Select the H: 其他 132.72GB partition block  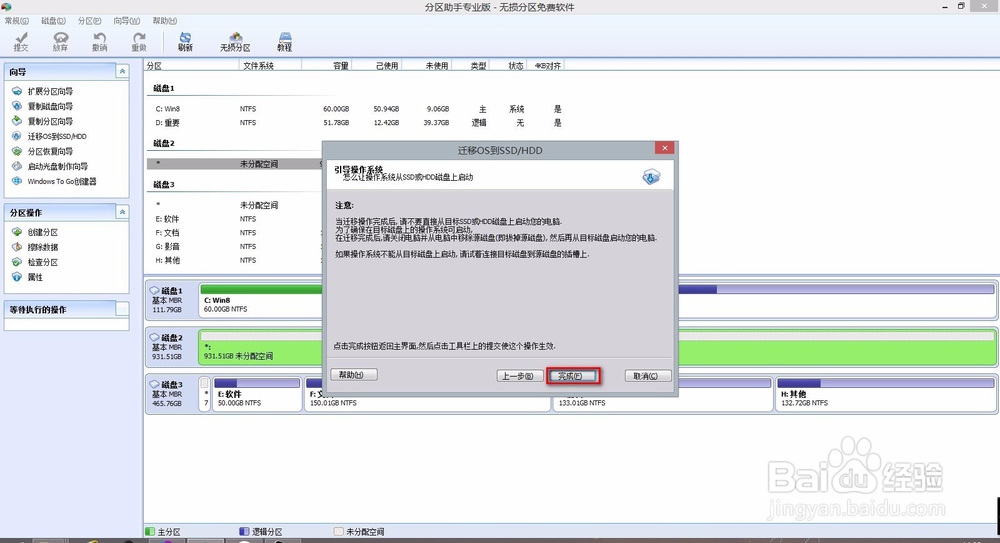point(886,394)
